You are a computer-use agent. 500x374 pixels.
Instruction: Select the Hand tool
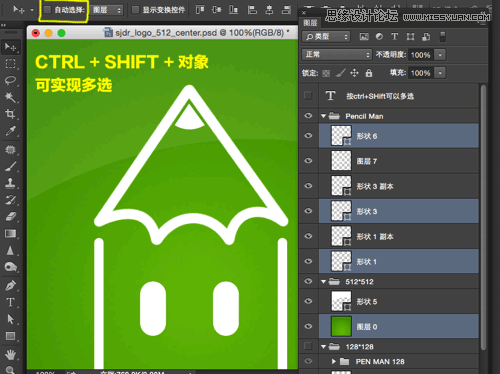click(10, 355)
